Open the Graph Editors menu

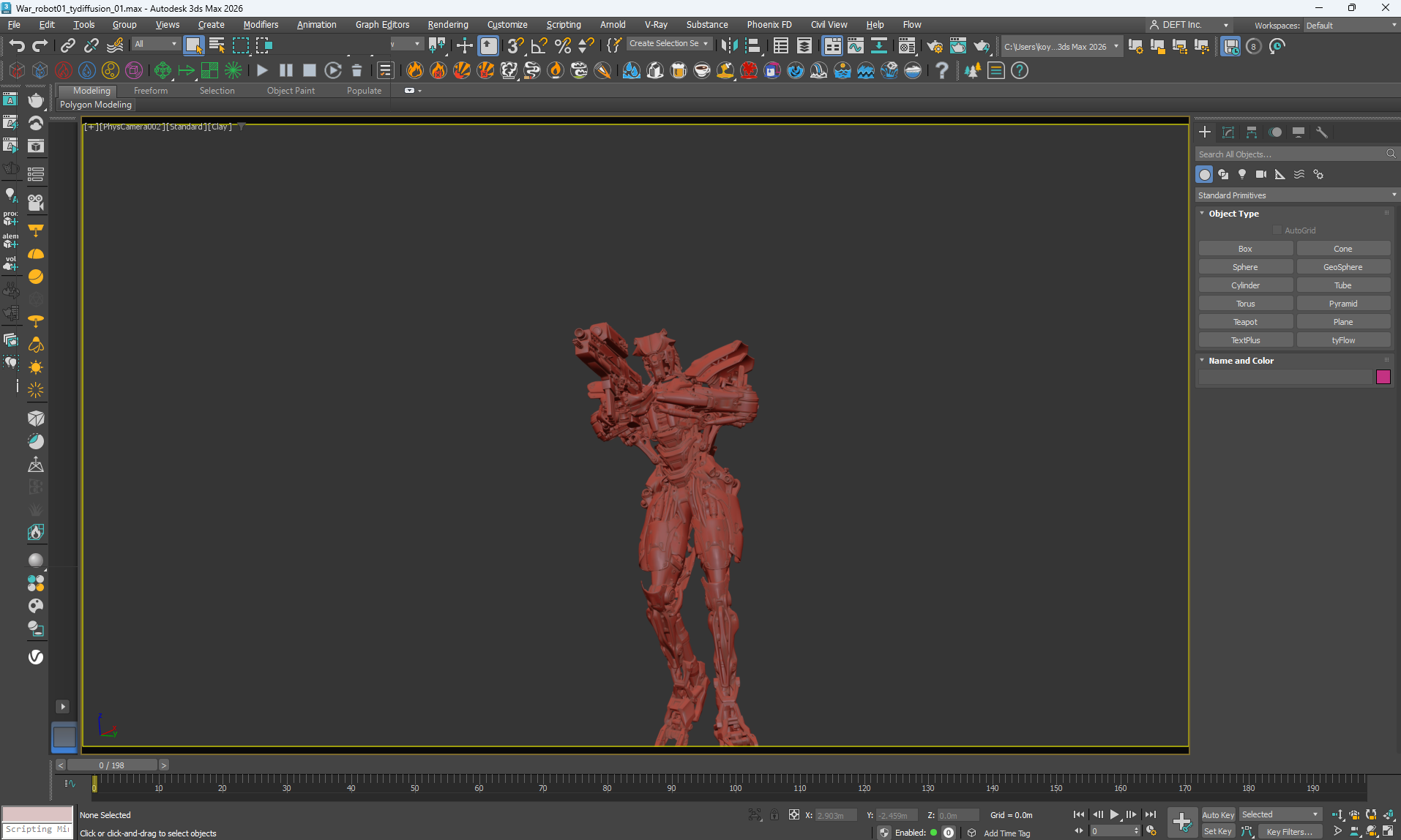(382, 25)
